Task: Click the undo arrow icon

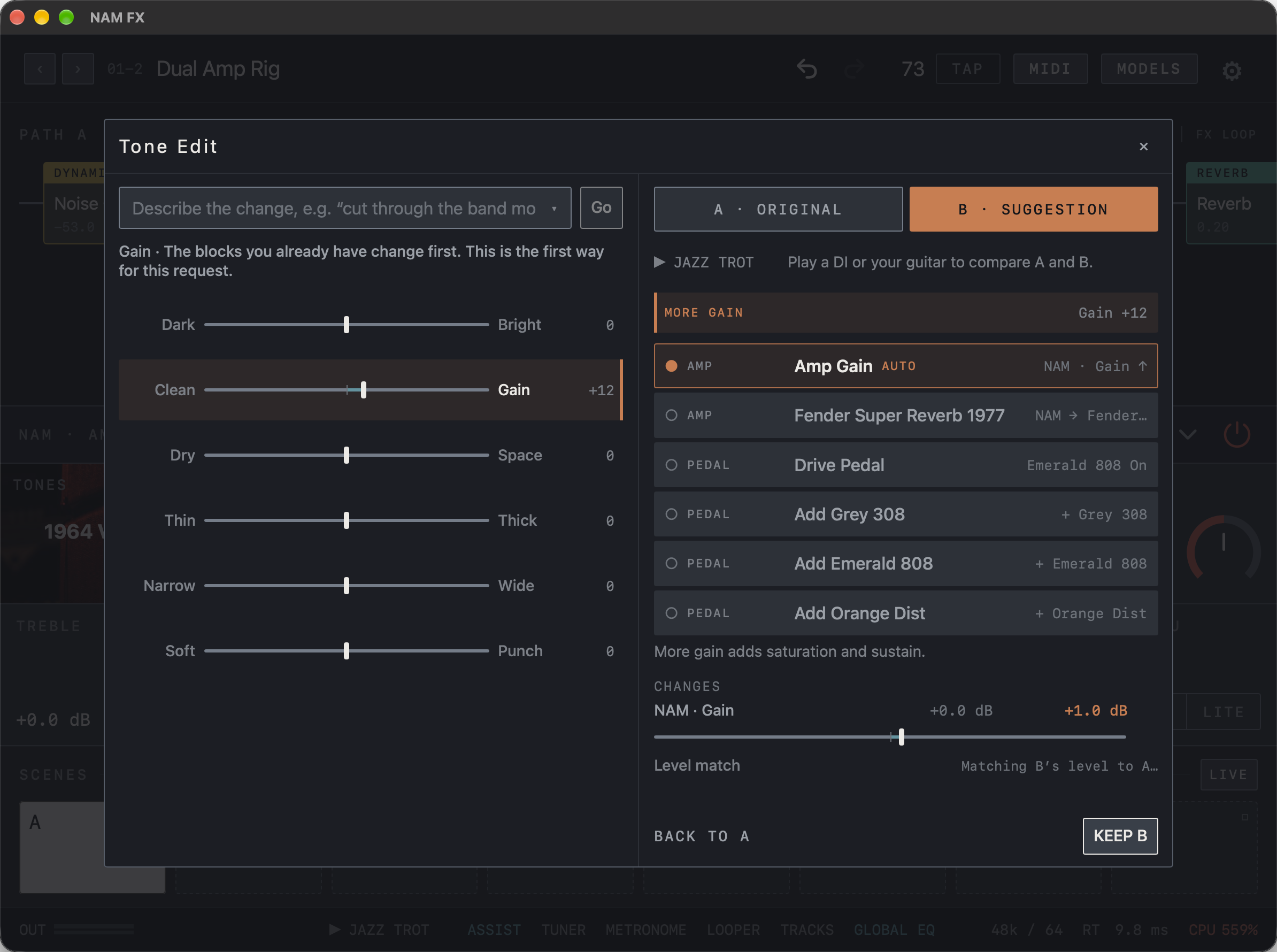Action: (807, 69)
